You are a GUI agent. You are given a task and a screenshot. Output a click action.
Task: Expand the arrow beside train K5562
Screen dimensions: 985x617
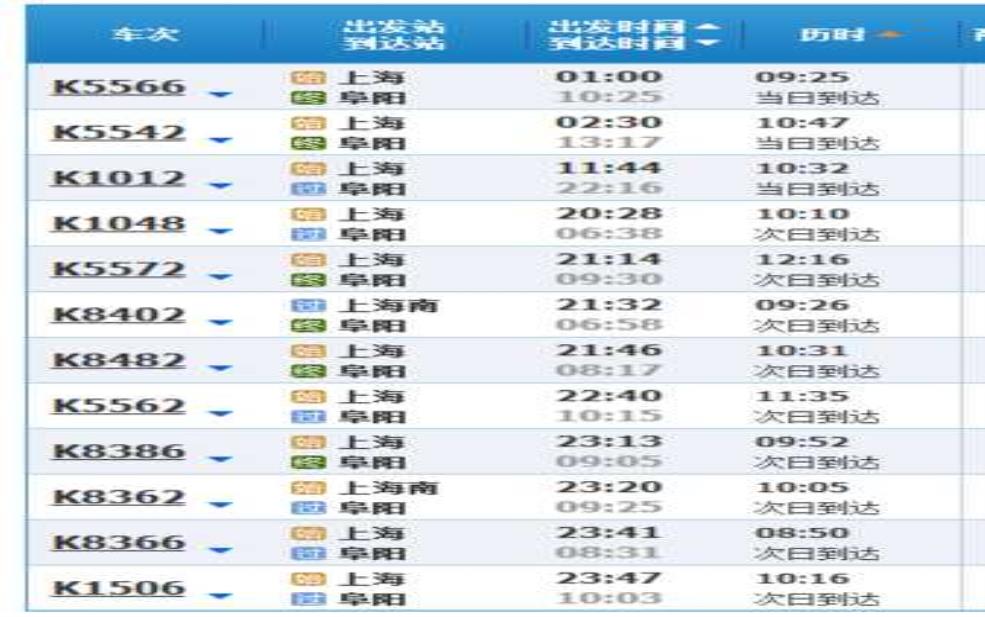(220, 414)
